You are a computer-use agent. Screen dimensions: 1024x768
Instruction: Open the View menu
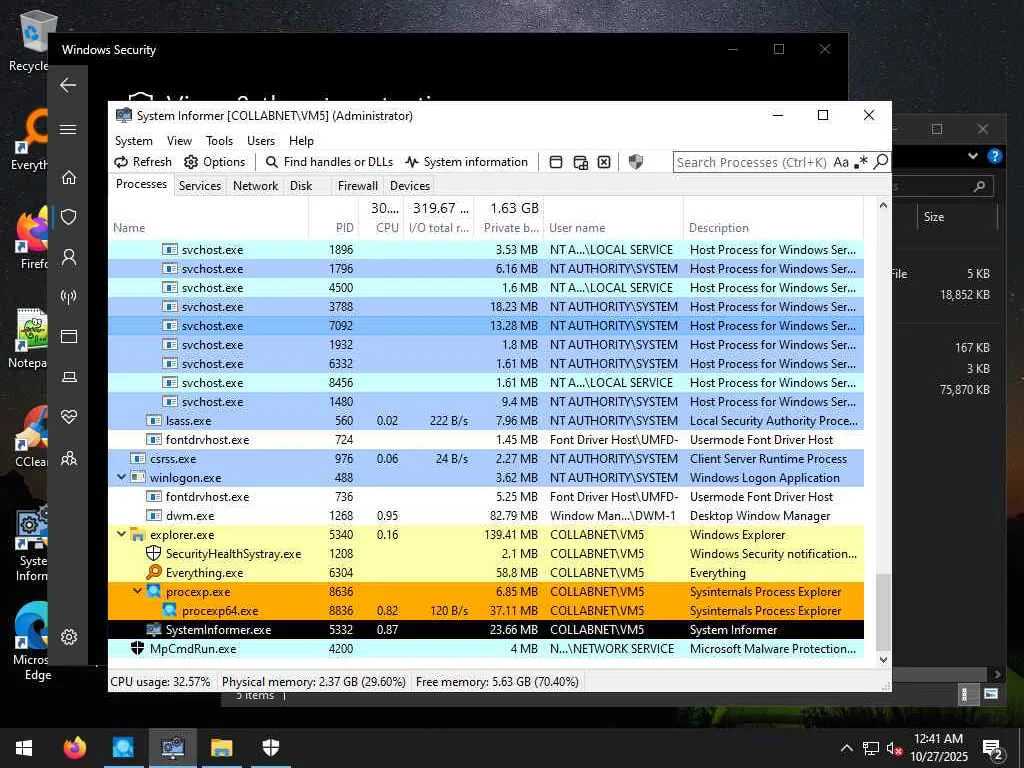[179, 140]
